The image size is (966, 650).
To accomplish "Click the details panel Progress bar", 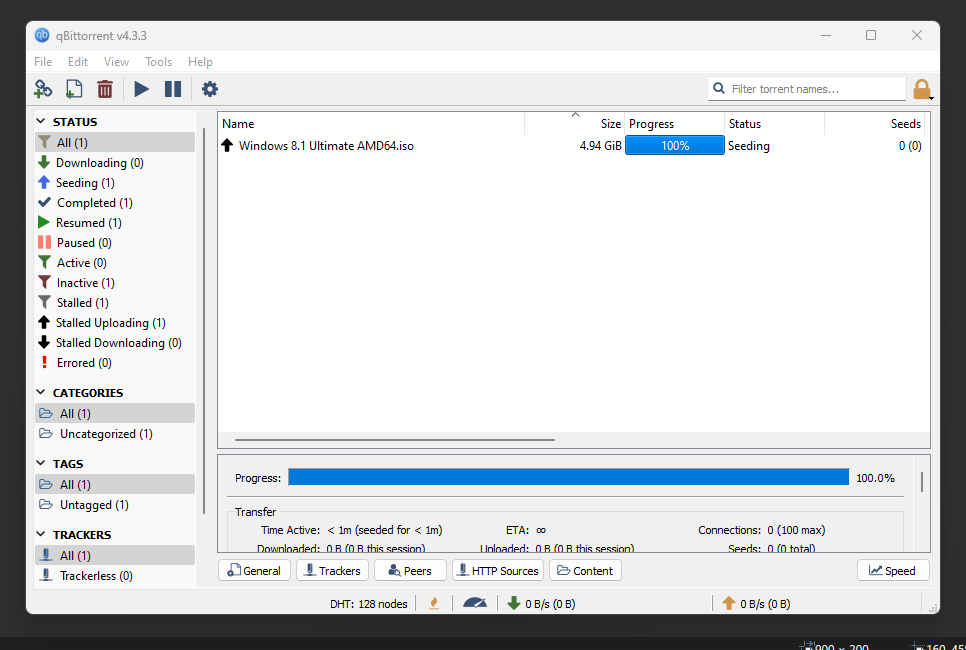I will 569,477.
